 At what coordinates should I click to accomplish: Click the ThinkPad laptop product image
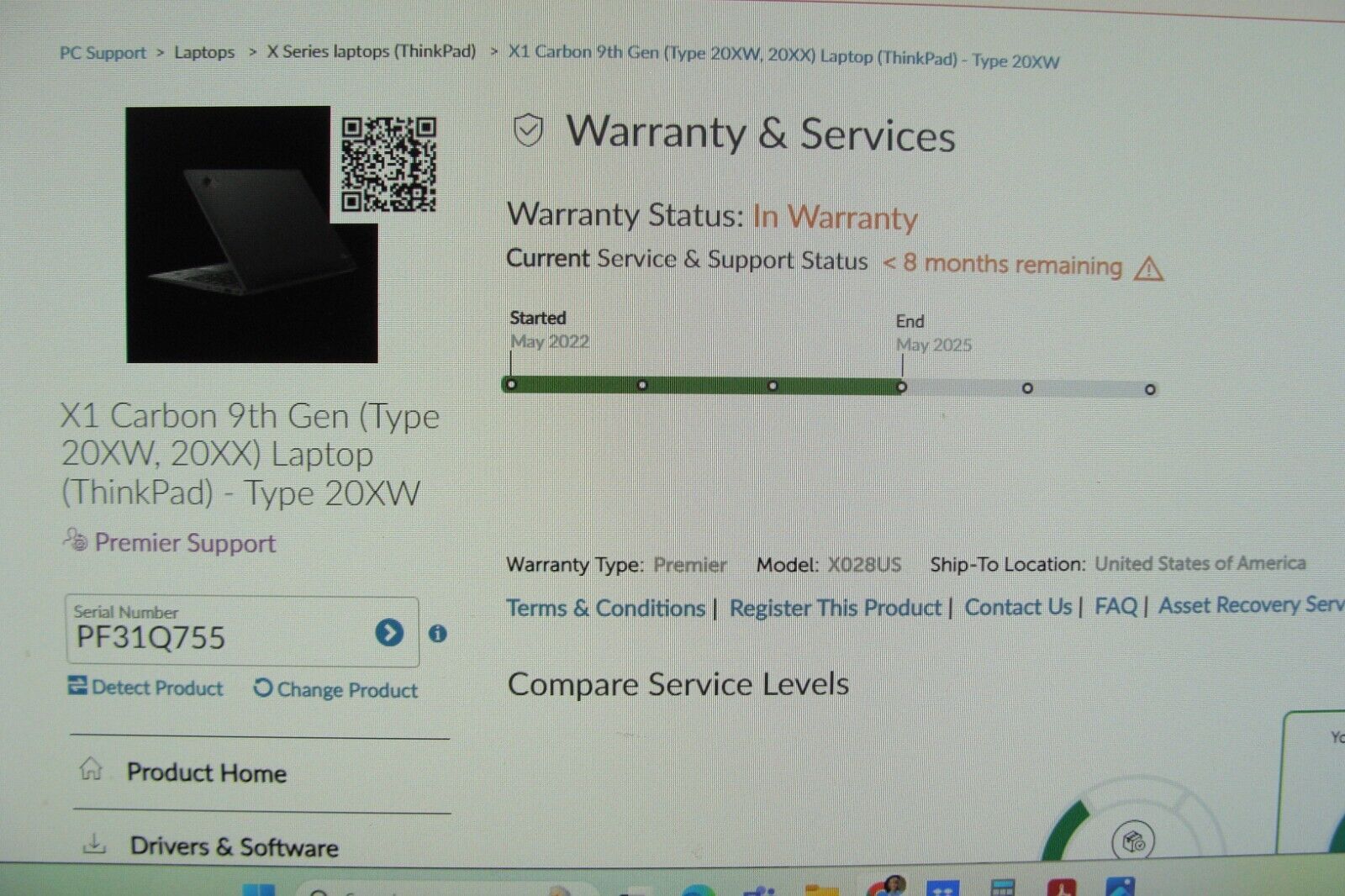click(252, 235)
